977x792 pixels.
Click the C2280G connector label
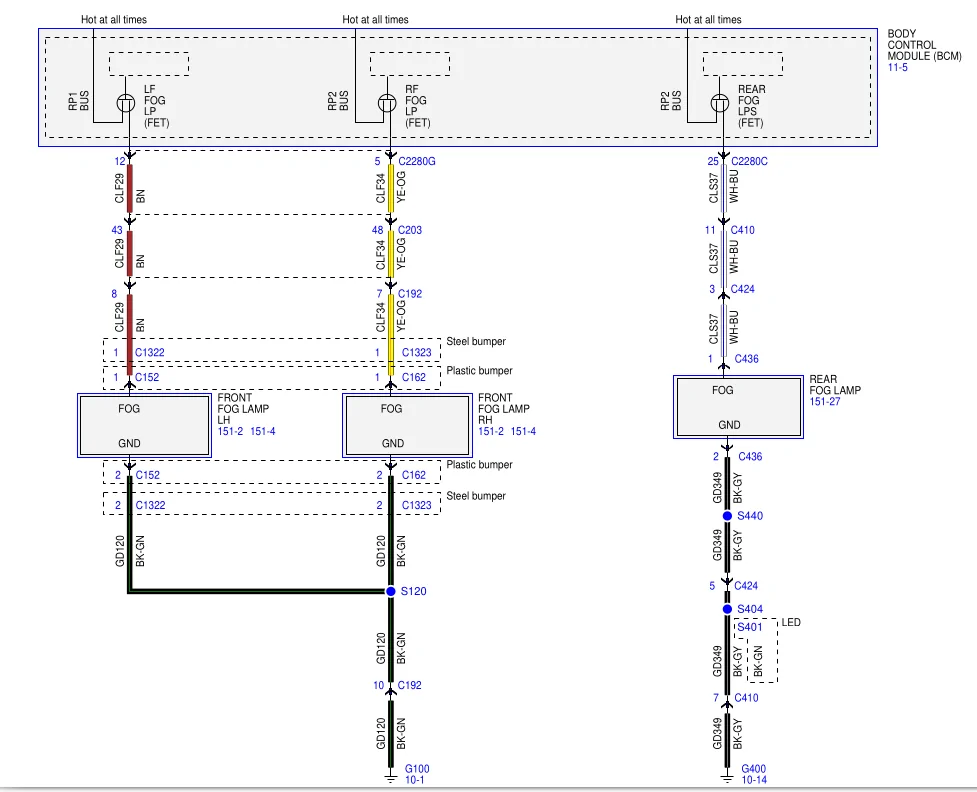(417, 161)
